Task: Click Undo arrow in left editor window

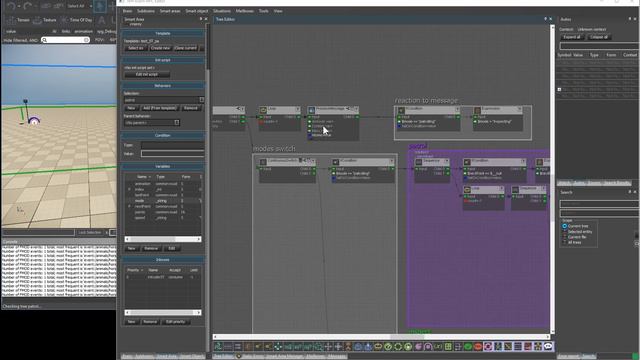Action: coord(12,6)
